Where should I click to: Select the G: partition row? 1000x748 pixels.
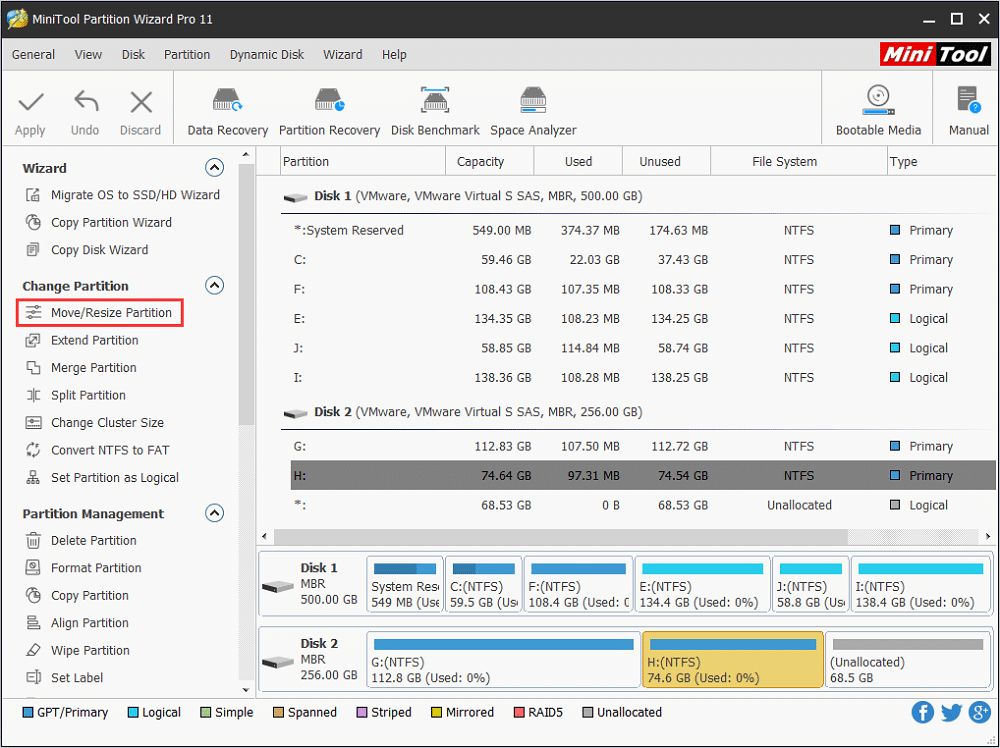643,446
